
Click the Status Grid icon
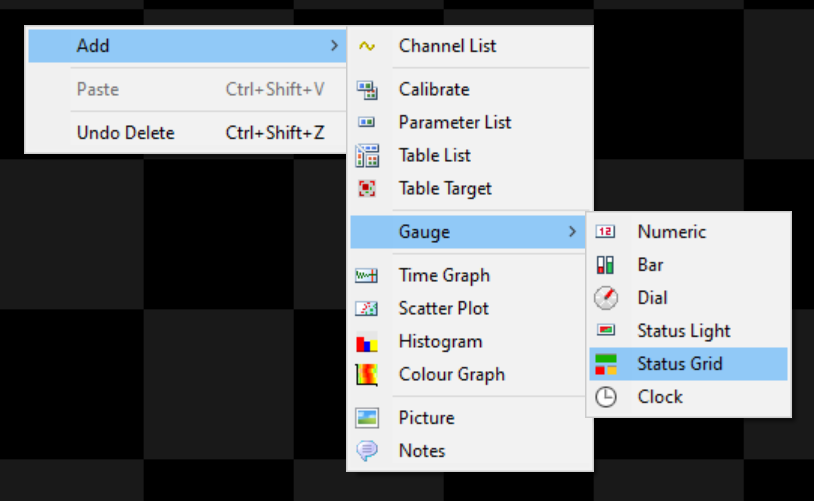point(606,364)
